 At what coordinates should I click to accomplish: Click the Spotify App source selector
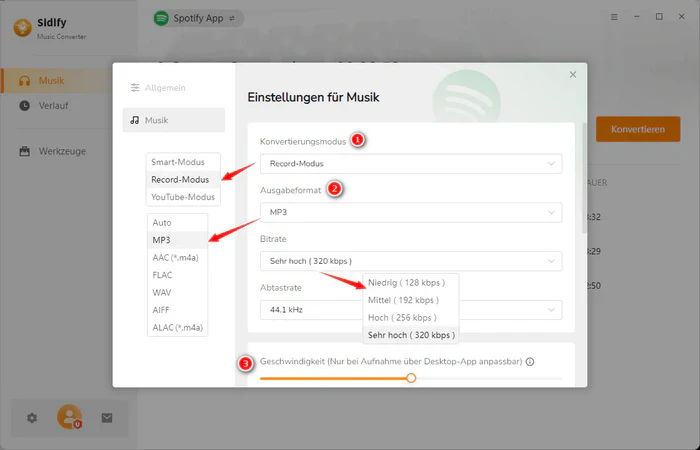[x=198, y=18]
